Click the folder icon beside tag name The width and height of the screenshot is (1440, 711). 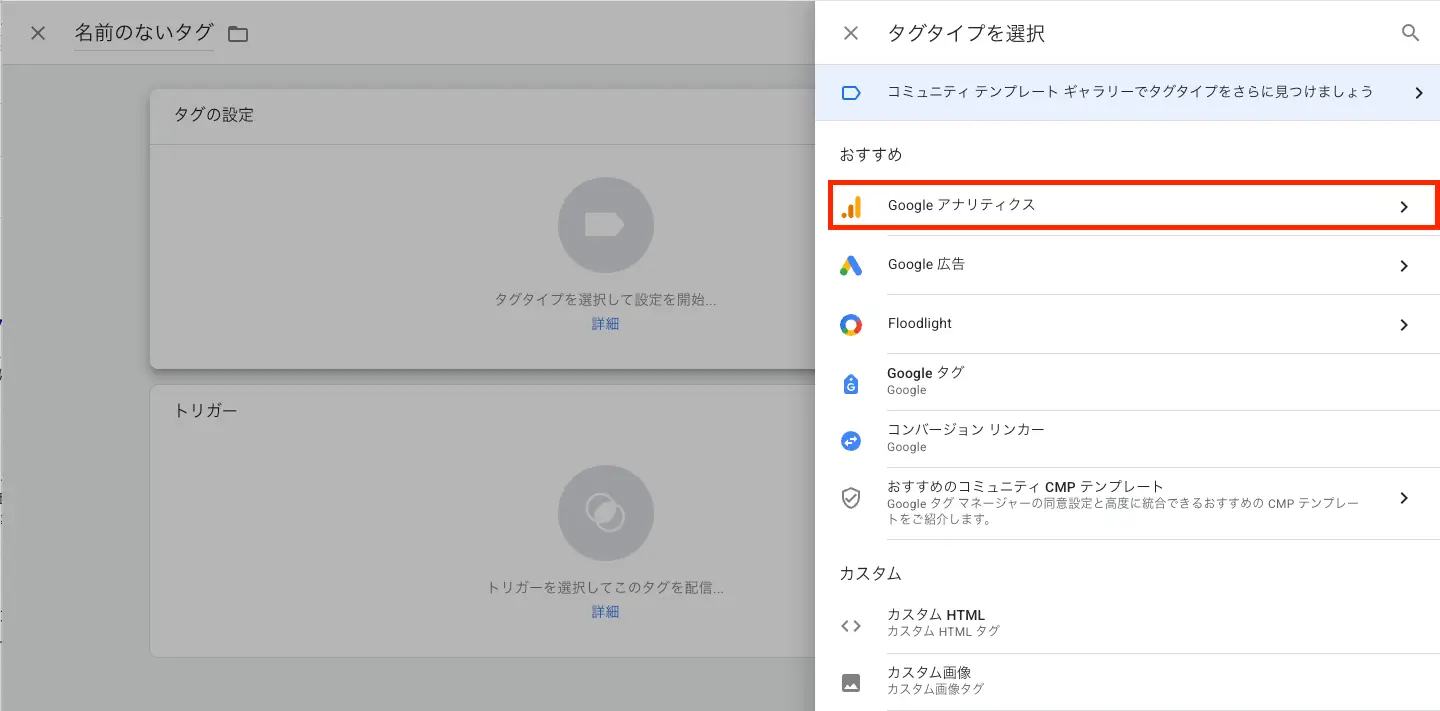[x=237, y=34]
